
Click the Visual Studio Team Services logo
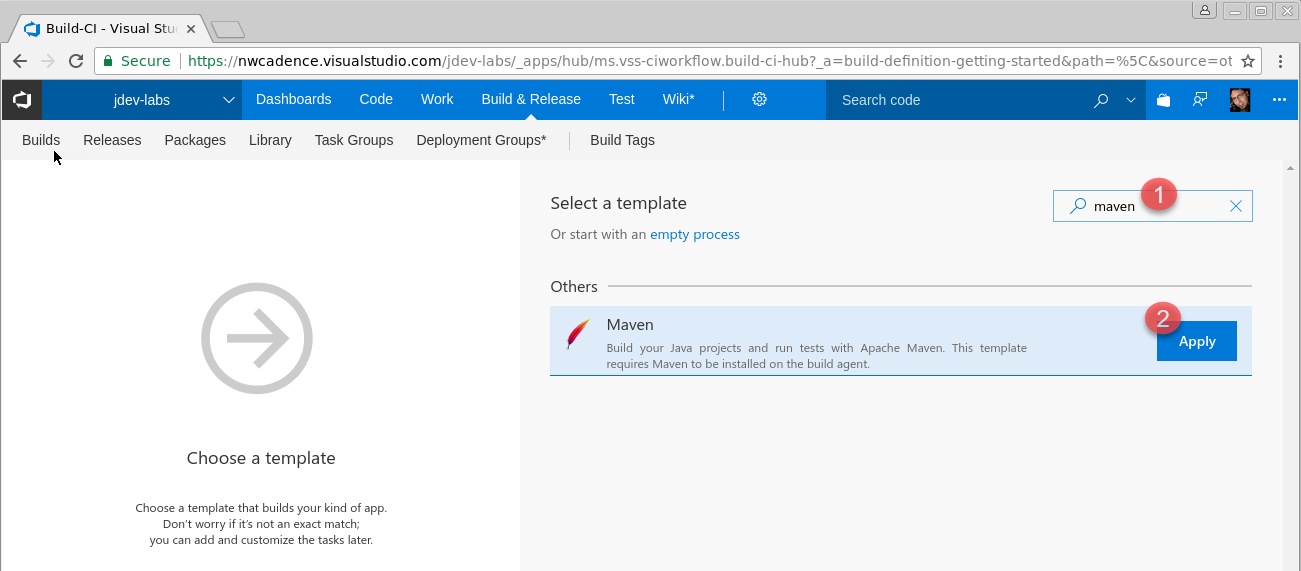21,100
